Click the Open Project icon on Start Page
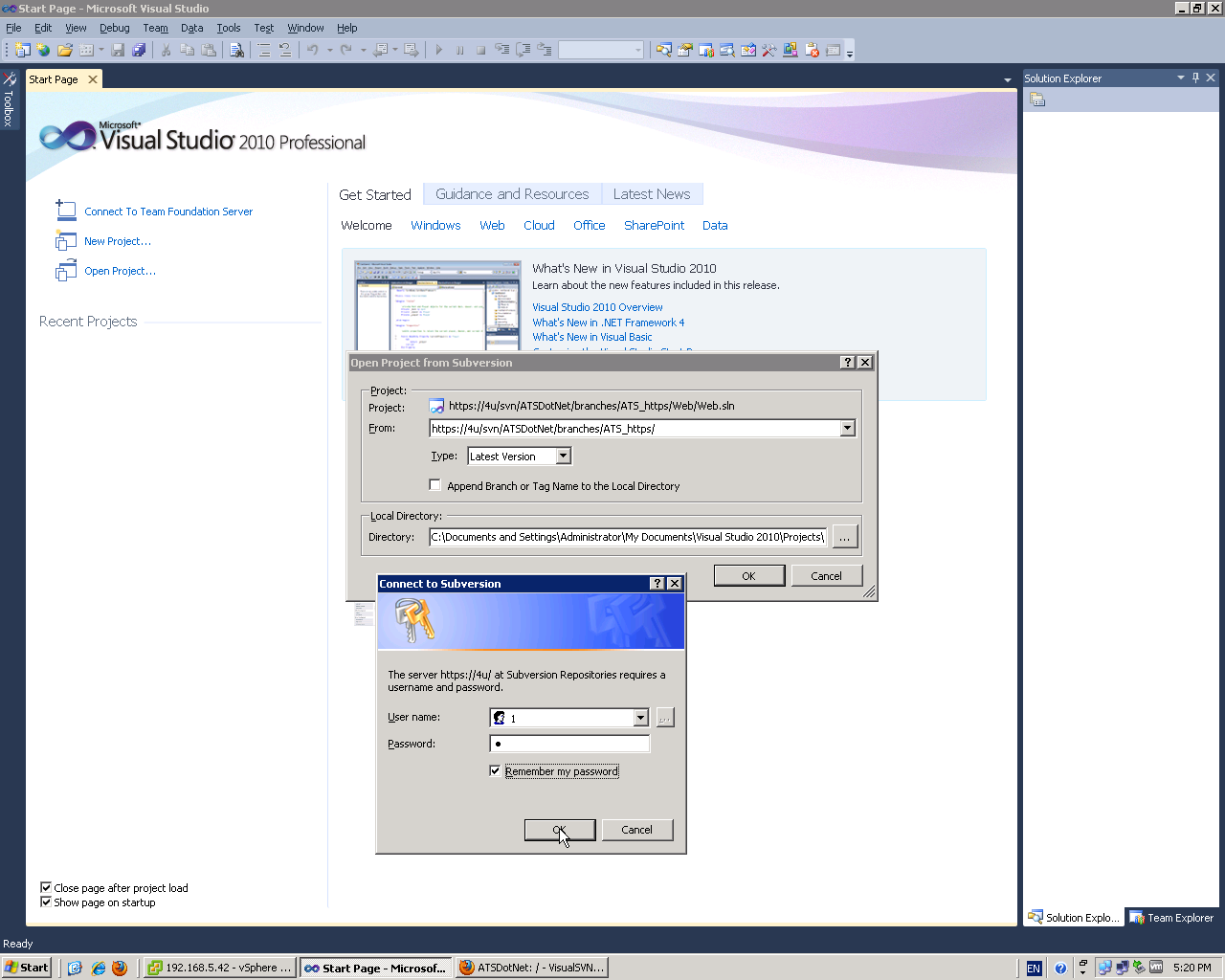Screen dimensions: 1225x980 click(66, 271)
